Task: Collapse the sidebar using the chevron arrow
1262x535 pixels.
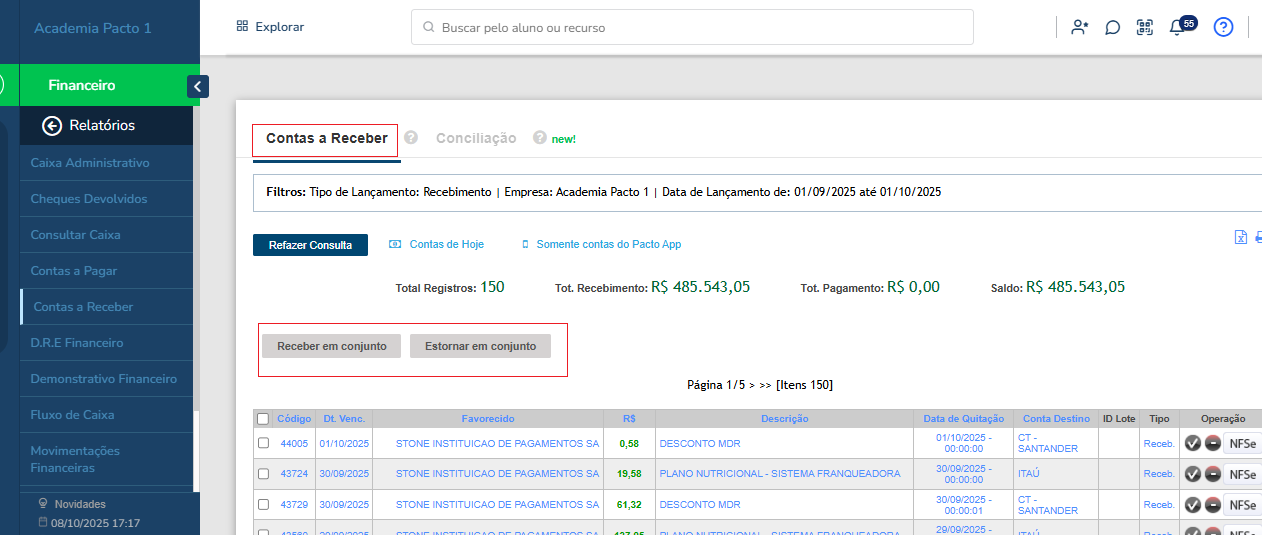Action: click(x=198, y=87)
